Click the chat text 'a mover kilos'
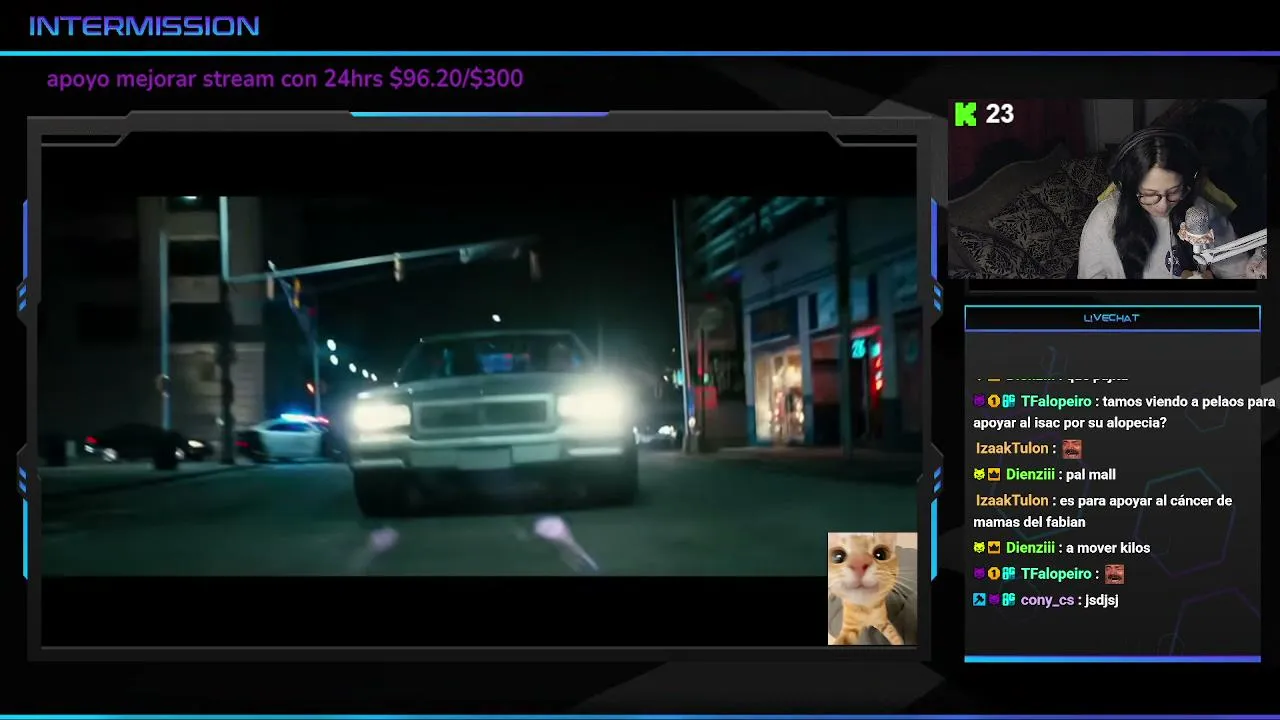The image size is (1280, 720). tap(1108, 548)
